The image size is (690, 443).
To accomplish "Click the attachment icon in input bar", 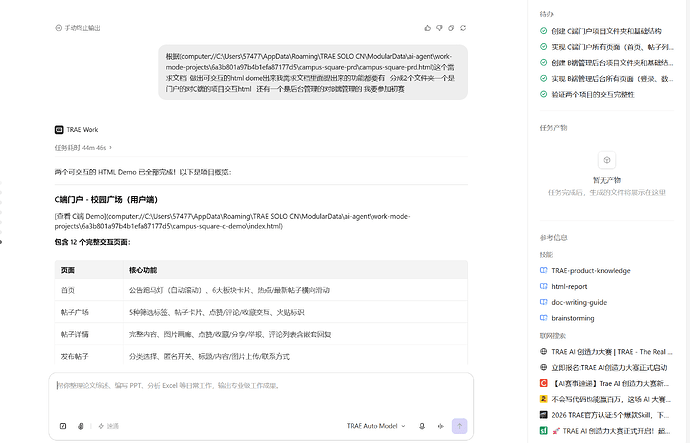I will pyautogui.click(x=81, y=426).
